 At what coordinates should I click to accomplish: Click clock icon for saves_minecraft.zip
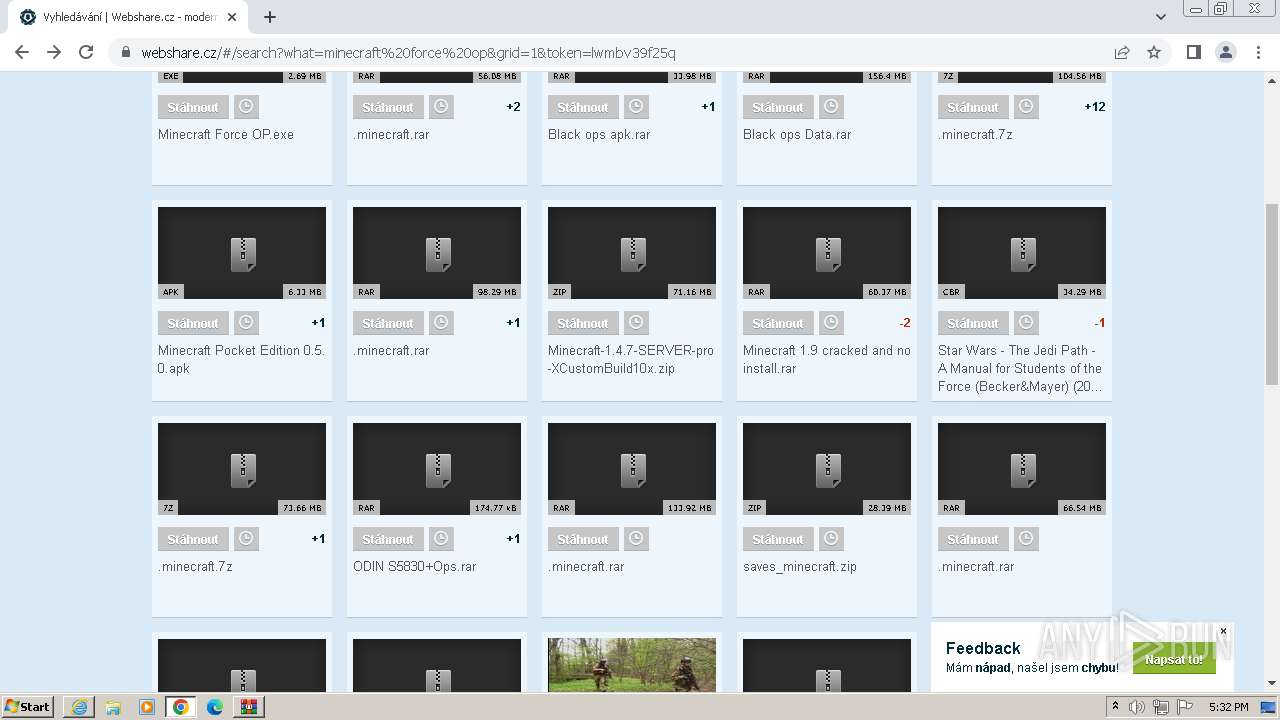[x=831, y=539]
